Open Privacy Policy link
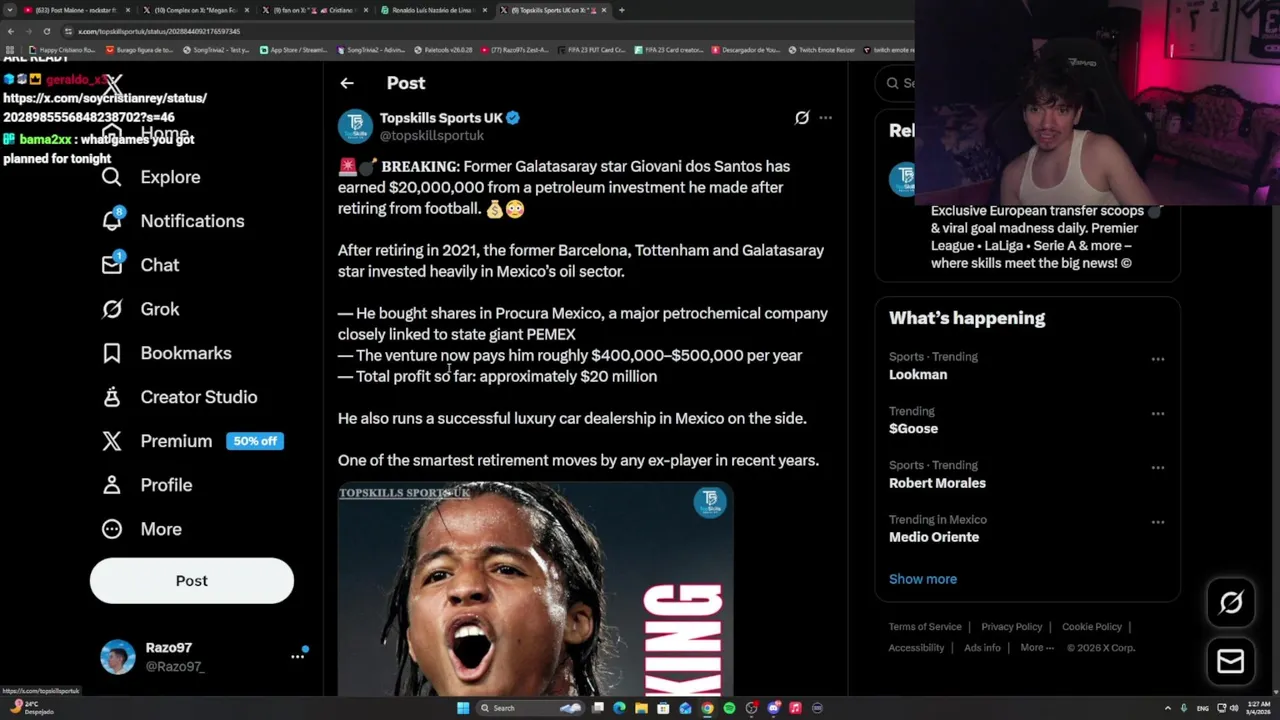 tap(1011, 627)
